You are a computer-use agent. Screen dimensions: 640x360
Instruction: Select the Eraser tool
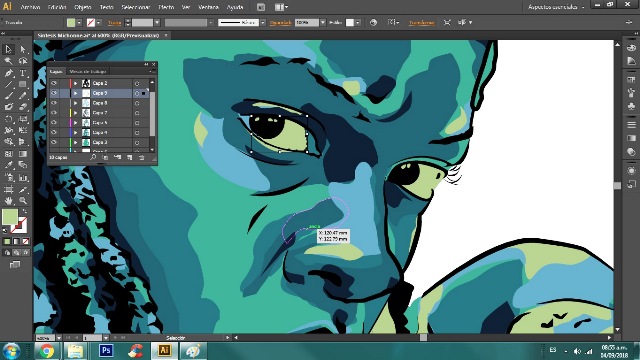(23, 107)
